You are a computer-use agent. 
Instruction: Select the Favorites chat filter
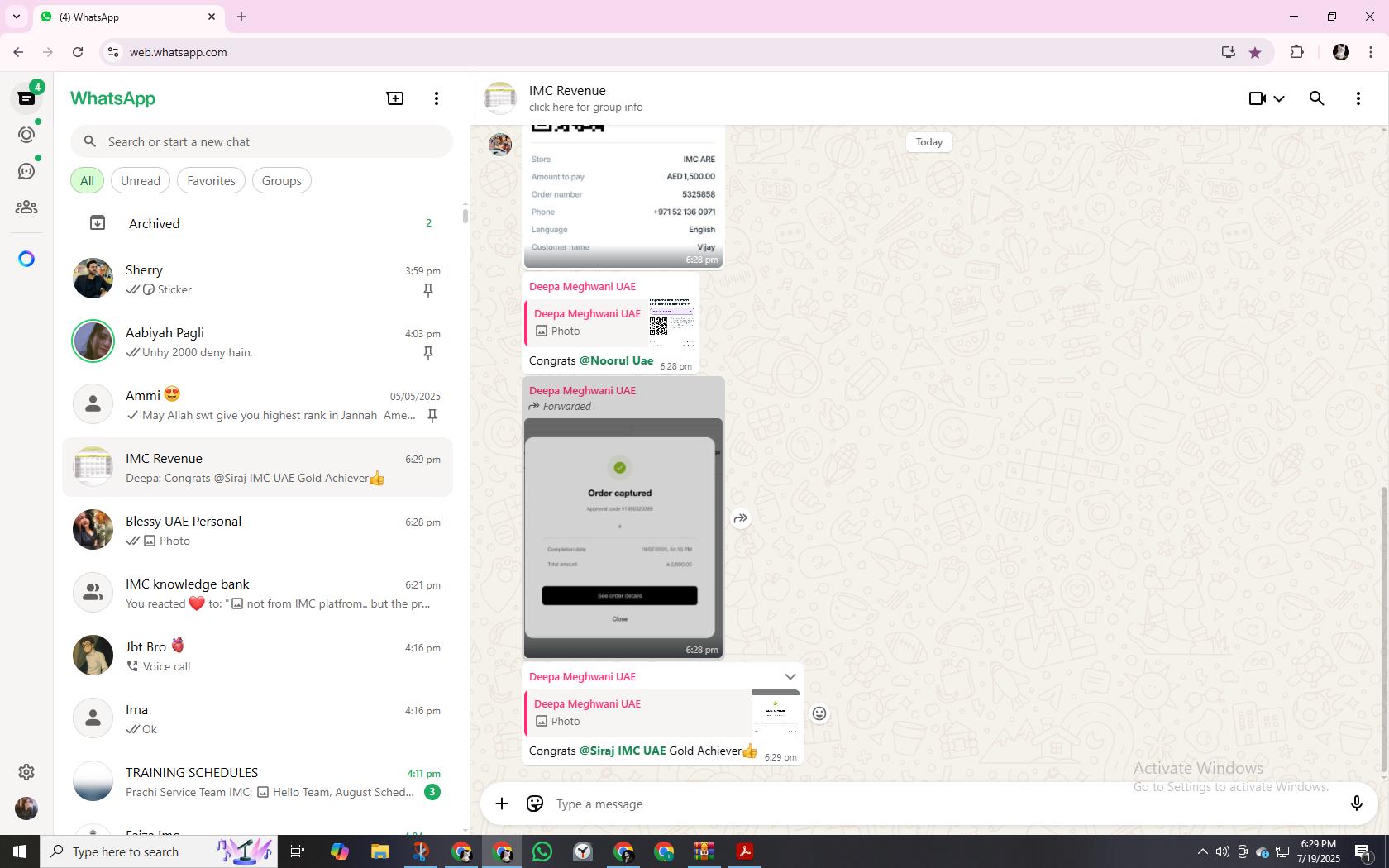point(211,180)
